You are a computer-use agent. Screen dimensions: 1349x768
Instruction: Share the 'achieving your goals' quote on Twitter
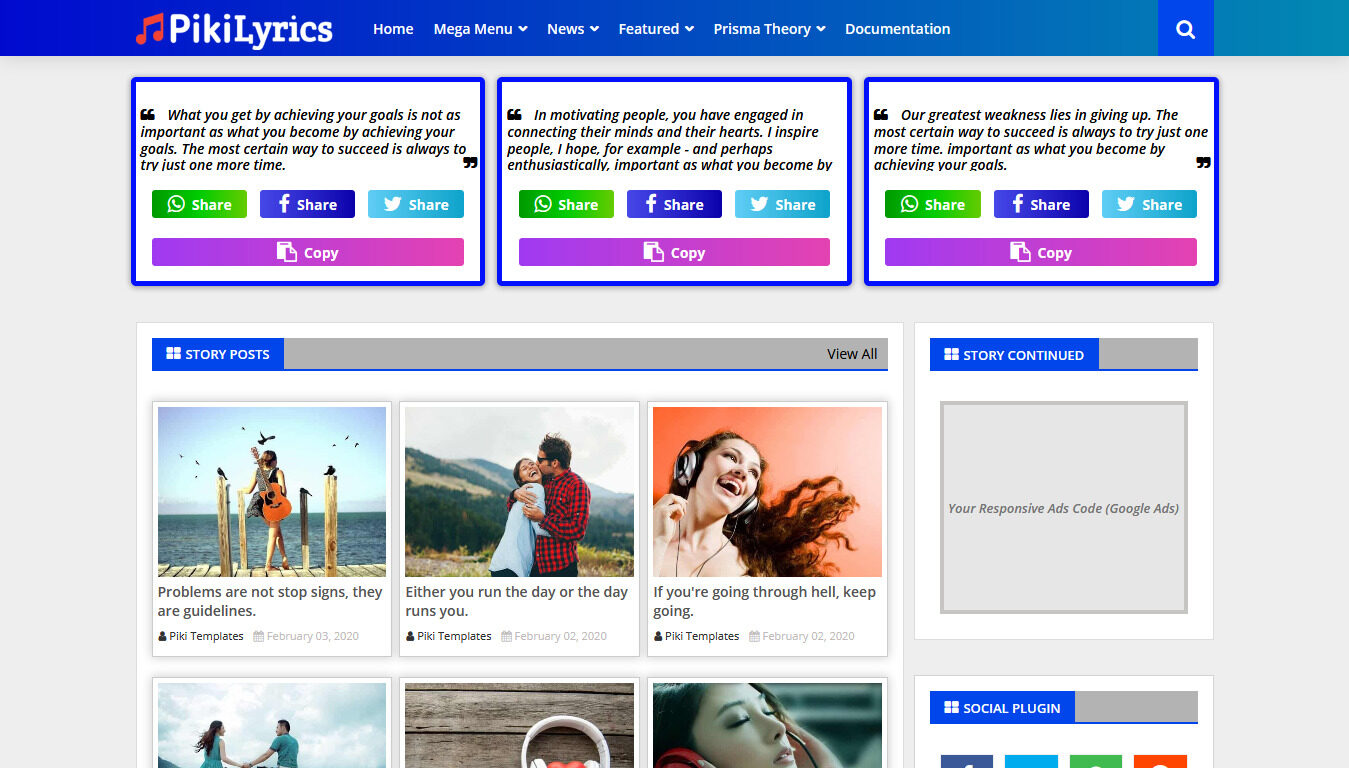(x=416, y=204)
